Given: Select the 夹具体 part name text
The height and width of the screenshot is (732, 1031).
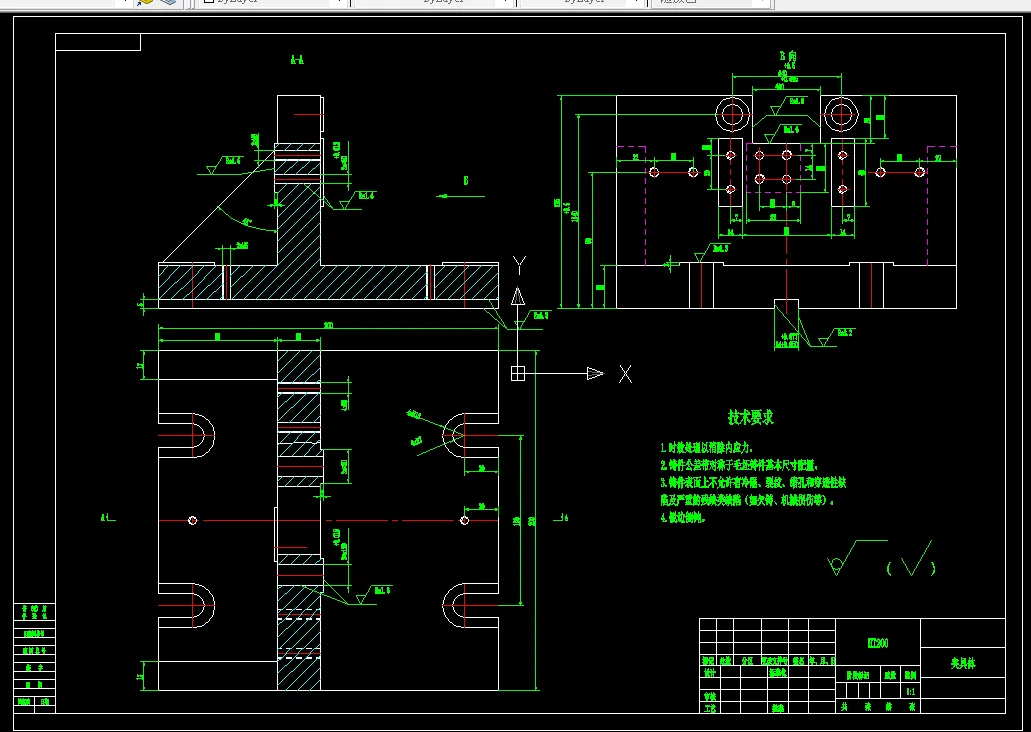Looking at the screenshot, I should (963, 664).
